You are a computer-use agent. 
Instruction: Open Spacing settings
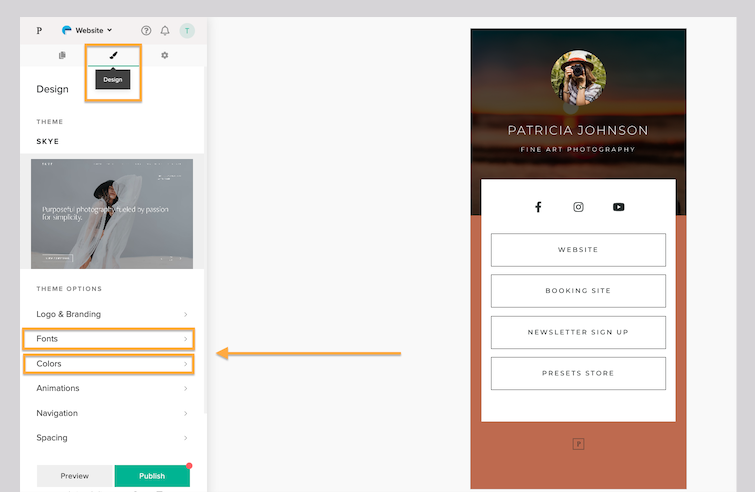[x=112, y=438]
